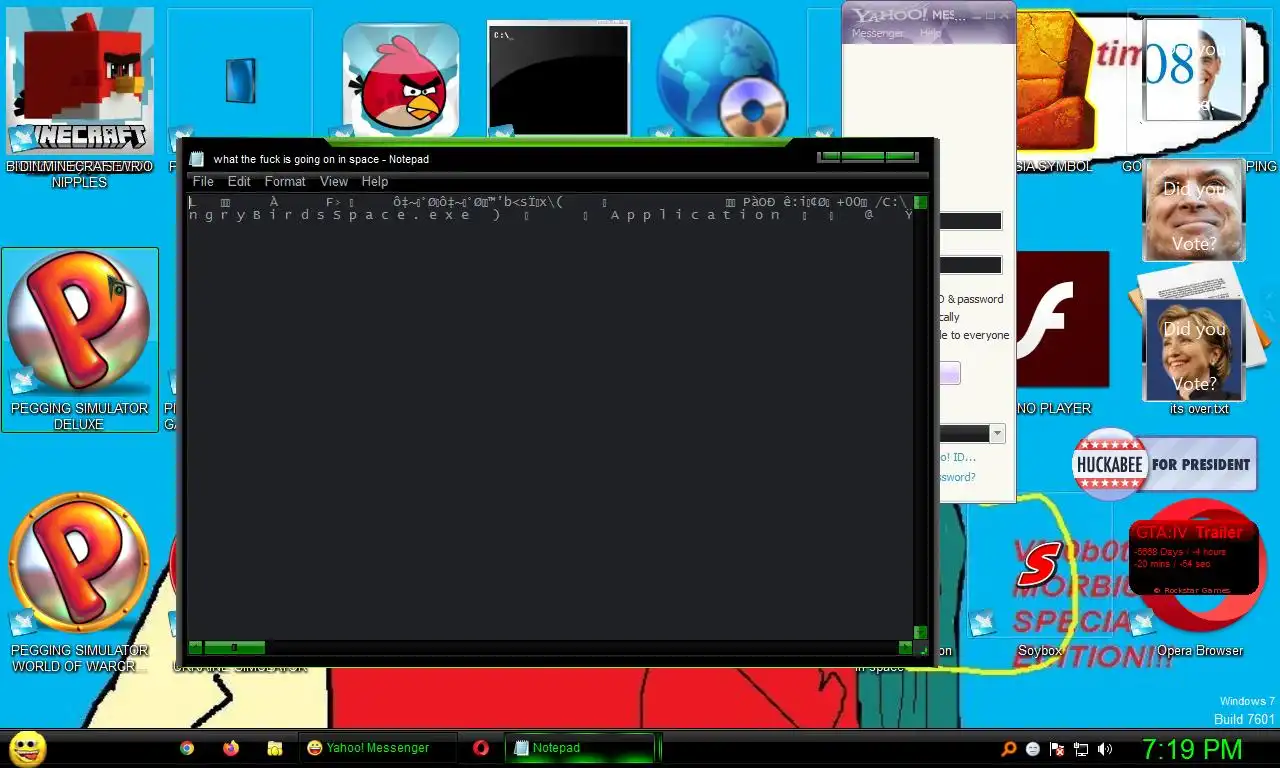Open the Help menu in Yahoo! Messenger
Screen dimensions: 1280x768
tap(931, 33)
